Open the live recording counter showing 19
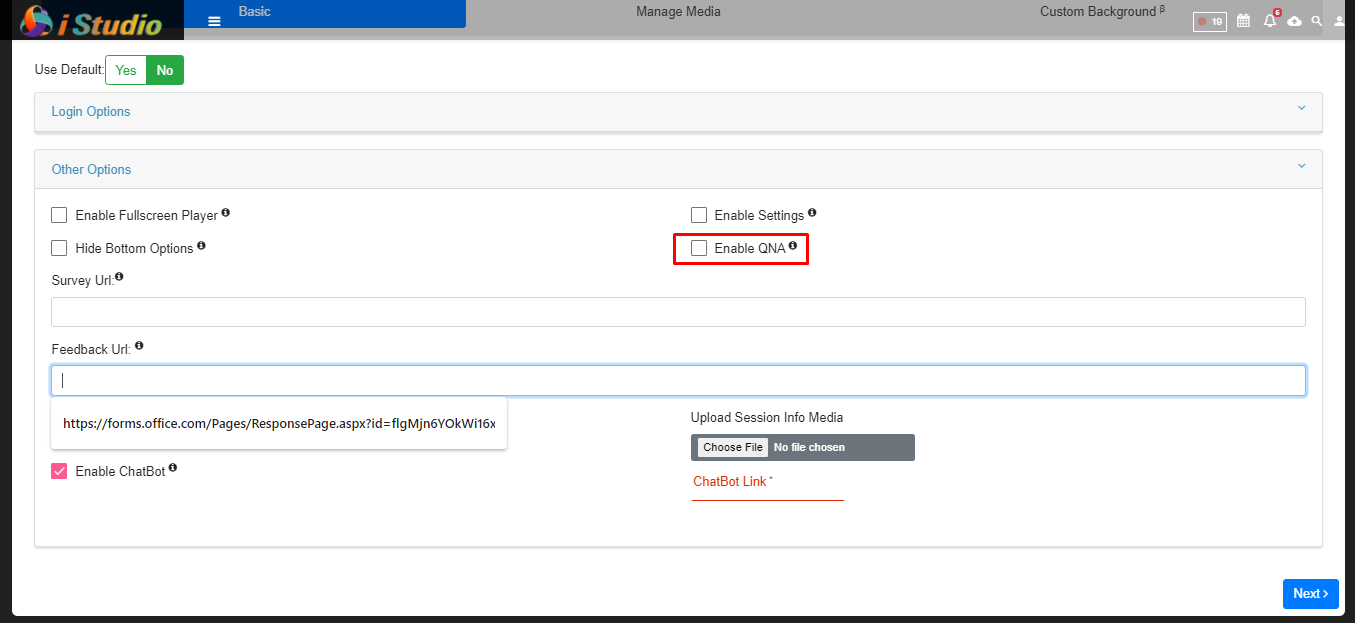Image resolution: width=1355 pixels, height=623 pixels. (x=1210, y=21)
